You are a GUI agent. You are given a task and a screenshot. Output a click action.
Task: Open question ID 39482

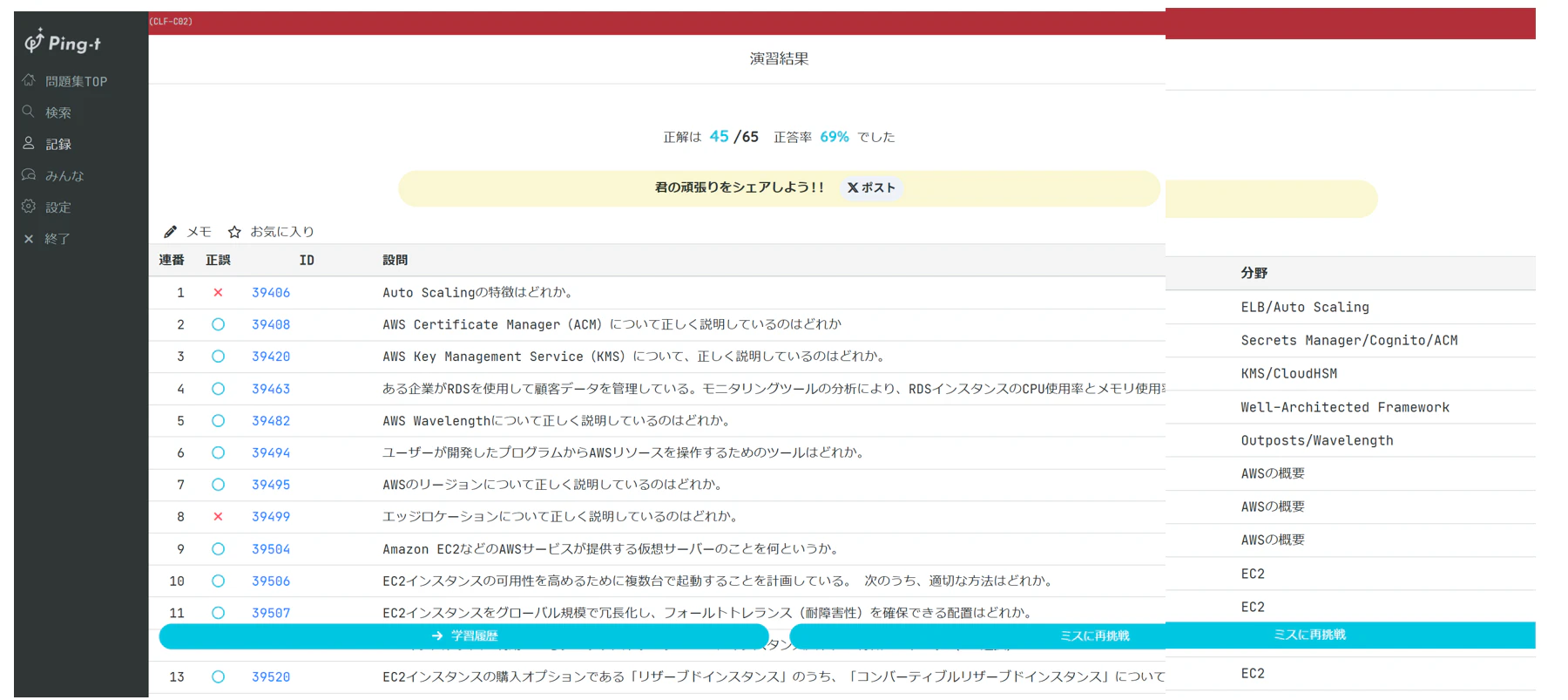271,421
